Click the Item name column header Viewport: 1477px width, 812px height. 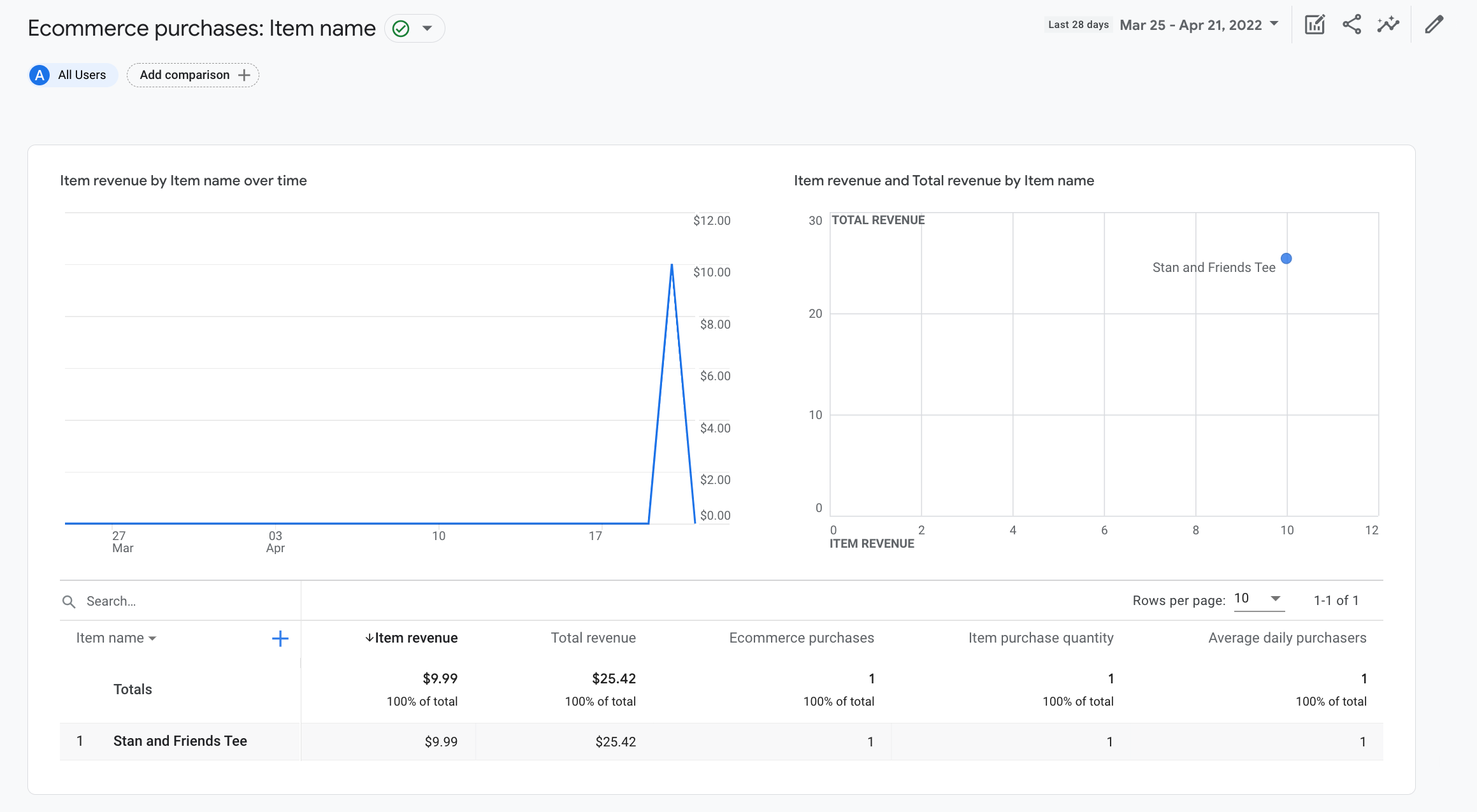click(115, 637)
